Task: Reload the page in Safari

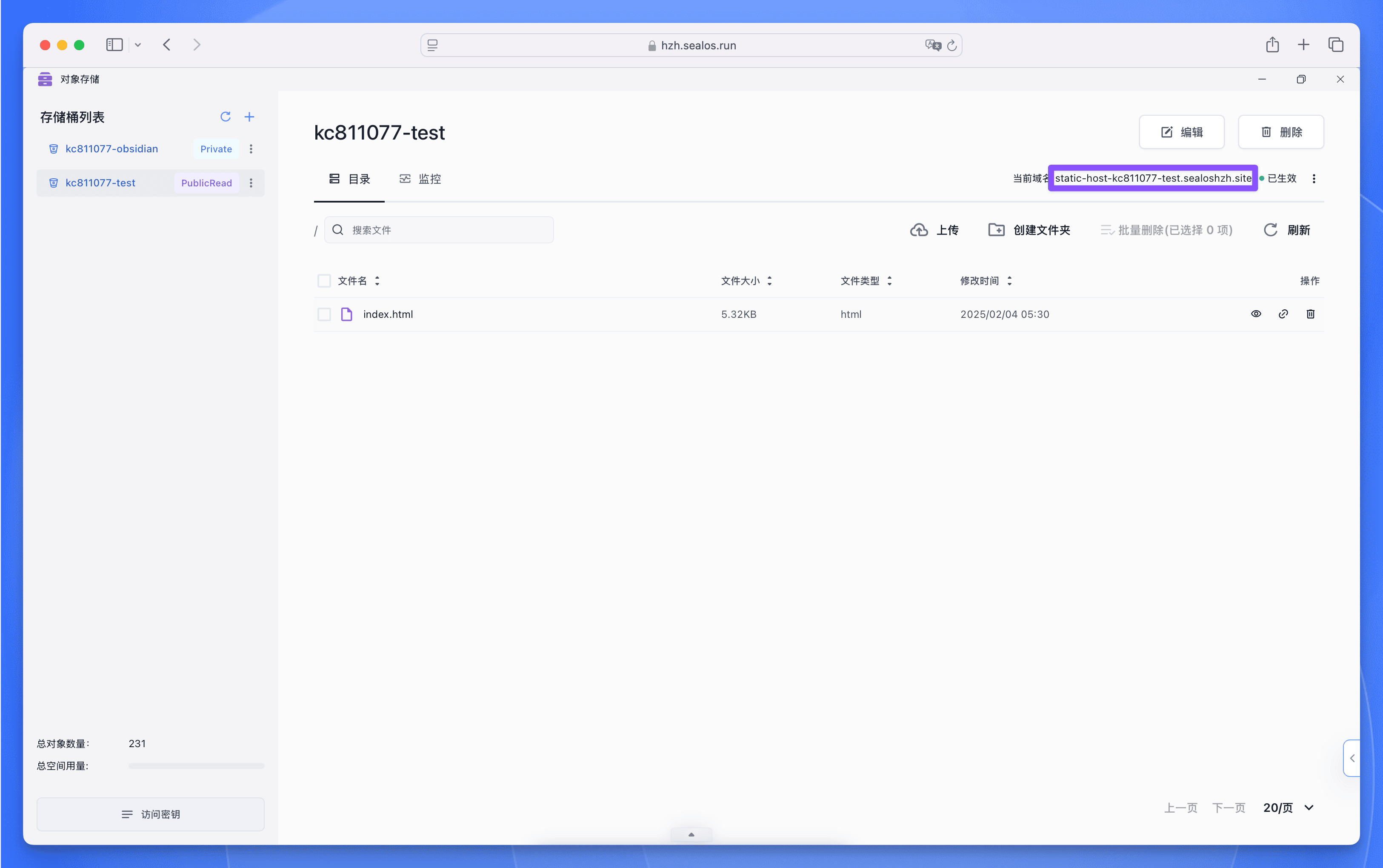Action: tap(951, 46)
